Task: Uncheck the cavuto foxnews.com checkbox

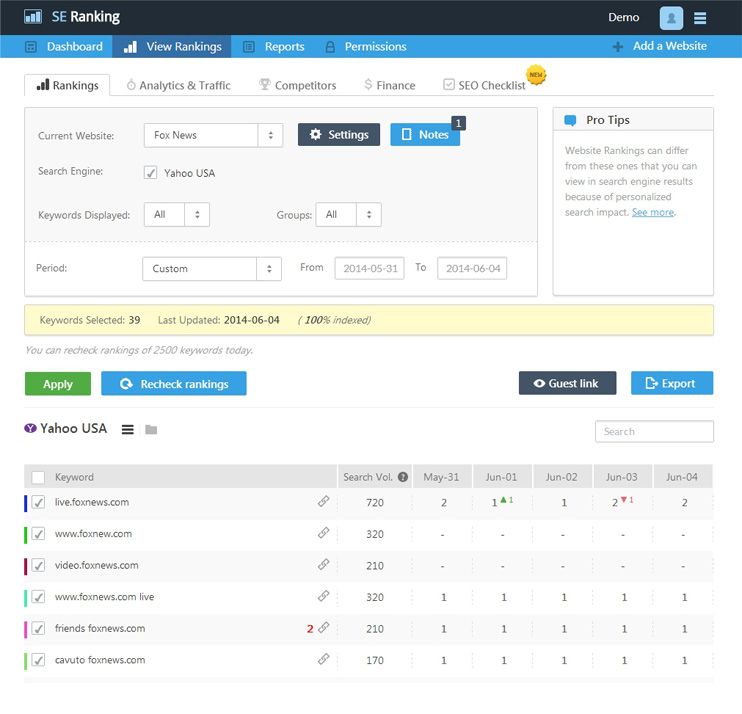Action: (38, 660)
